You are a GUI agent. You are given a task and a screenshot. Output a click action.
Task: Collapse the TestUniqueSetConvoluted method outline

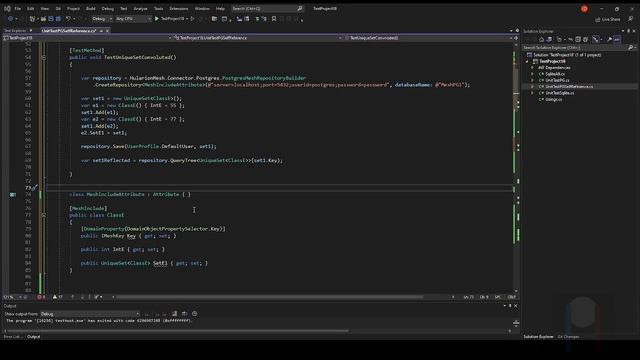[x=44, y=58]
